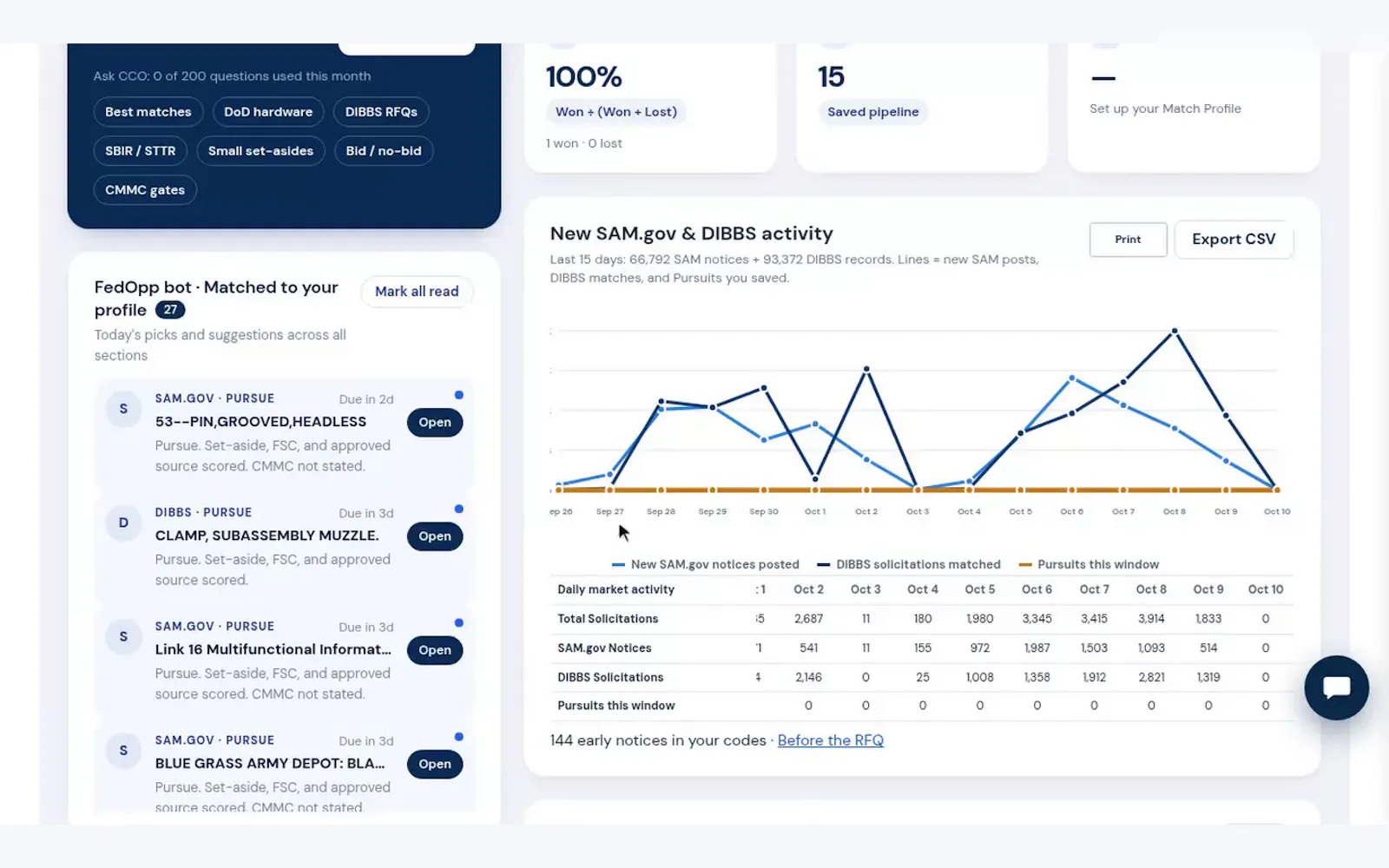Click SAM.gov Notices value 1,987
This screenshot has height=868, width=1389.
coord(1037,648)
